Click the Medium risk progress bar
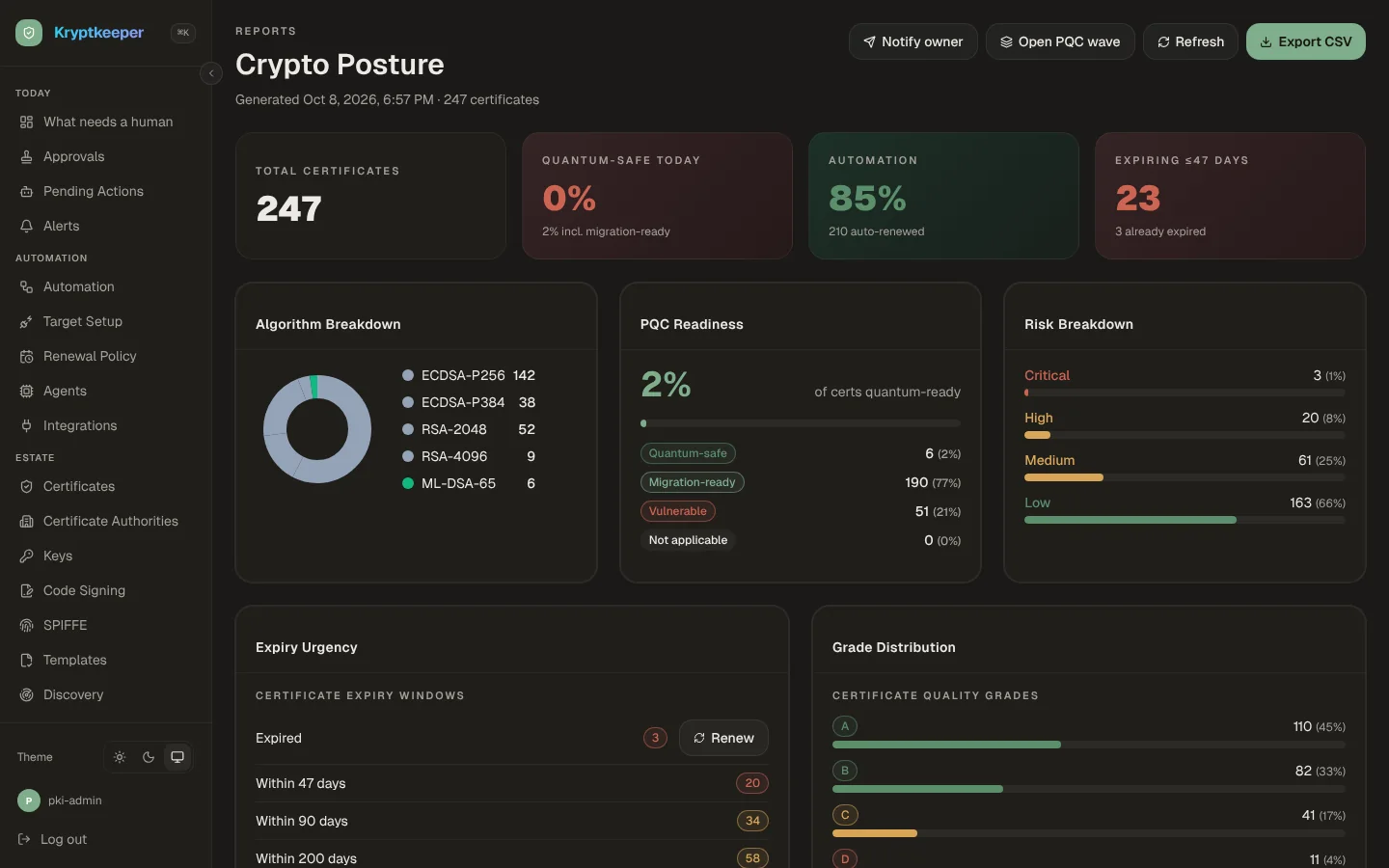 click(x=1185, y=477)
